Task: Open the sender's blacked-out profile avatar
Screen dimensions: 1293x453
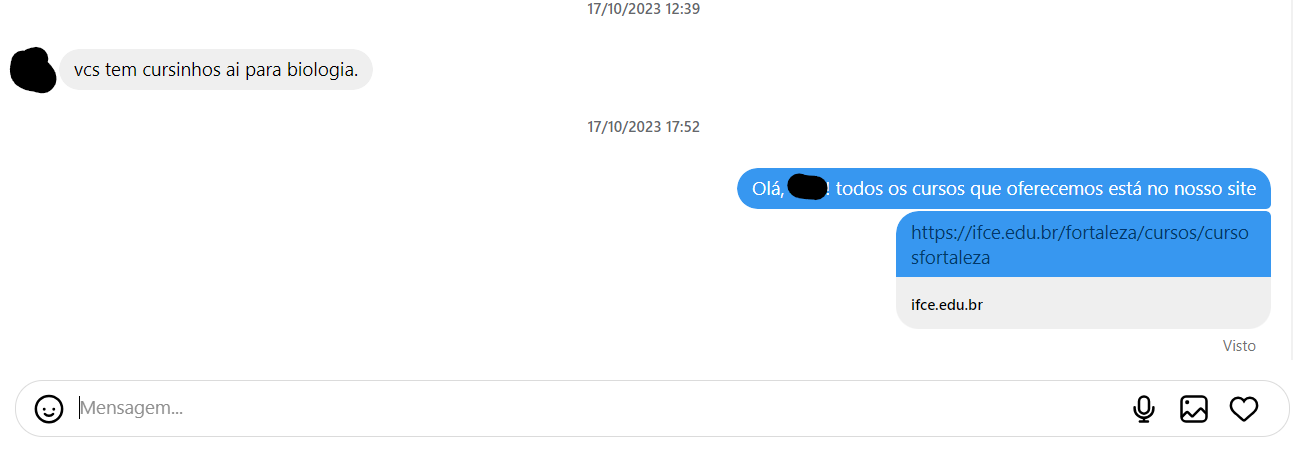Action: pos(32,70)
